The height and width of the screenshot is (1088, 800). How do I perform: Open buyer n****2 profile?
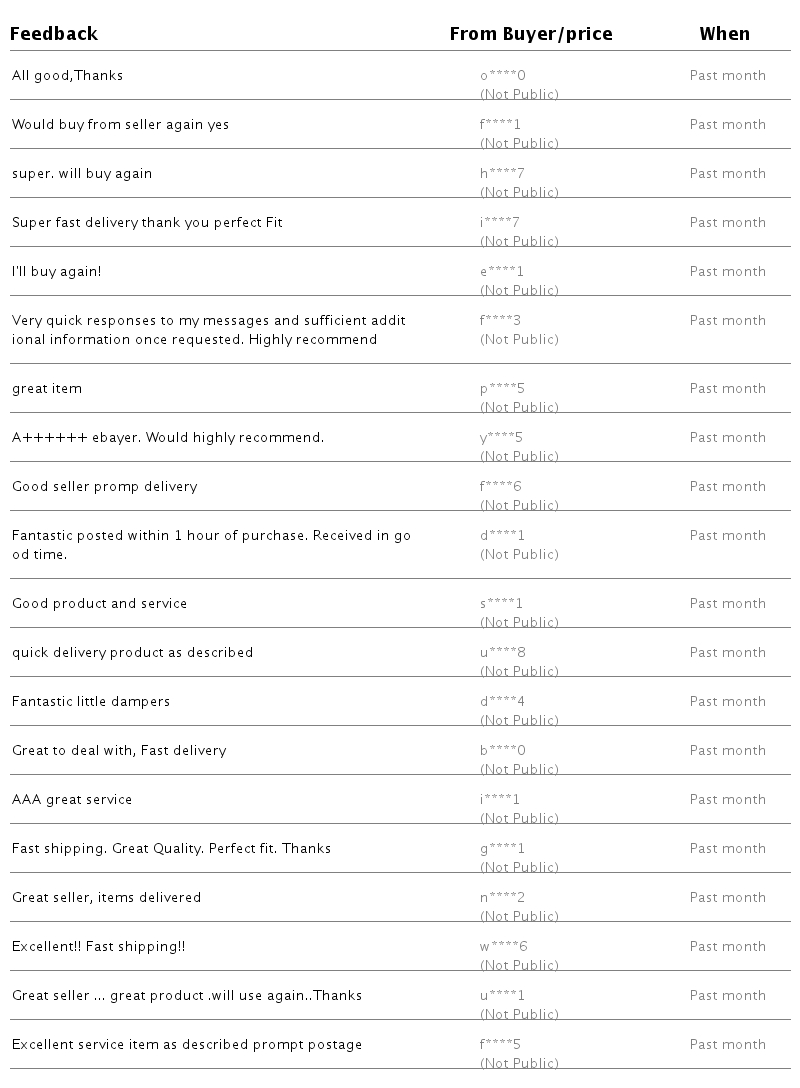coord(502,898)
